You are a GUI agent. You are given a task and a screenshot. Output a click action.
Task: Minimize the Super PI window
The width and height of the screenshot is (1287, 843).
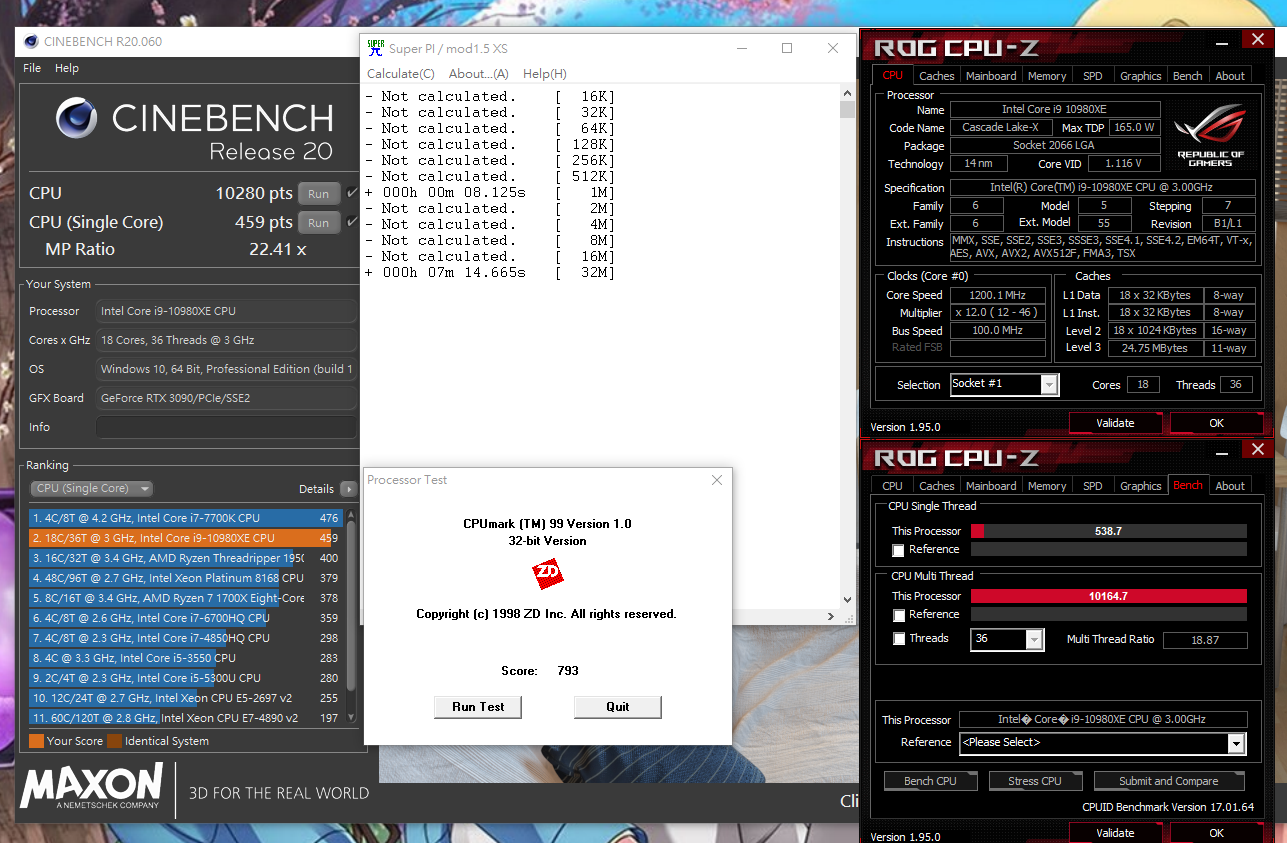click(x=742, y=48)
